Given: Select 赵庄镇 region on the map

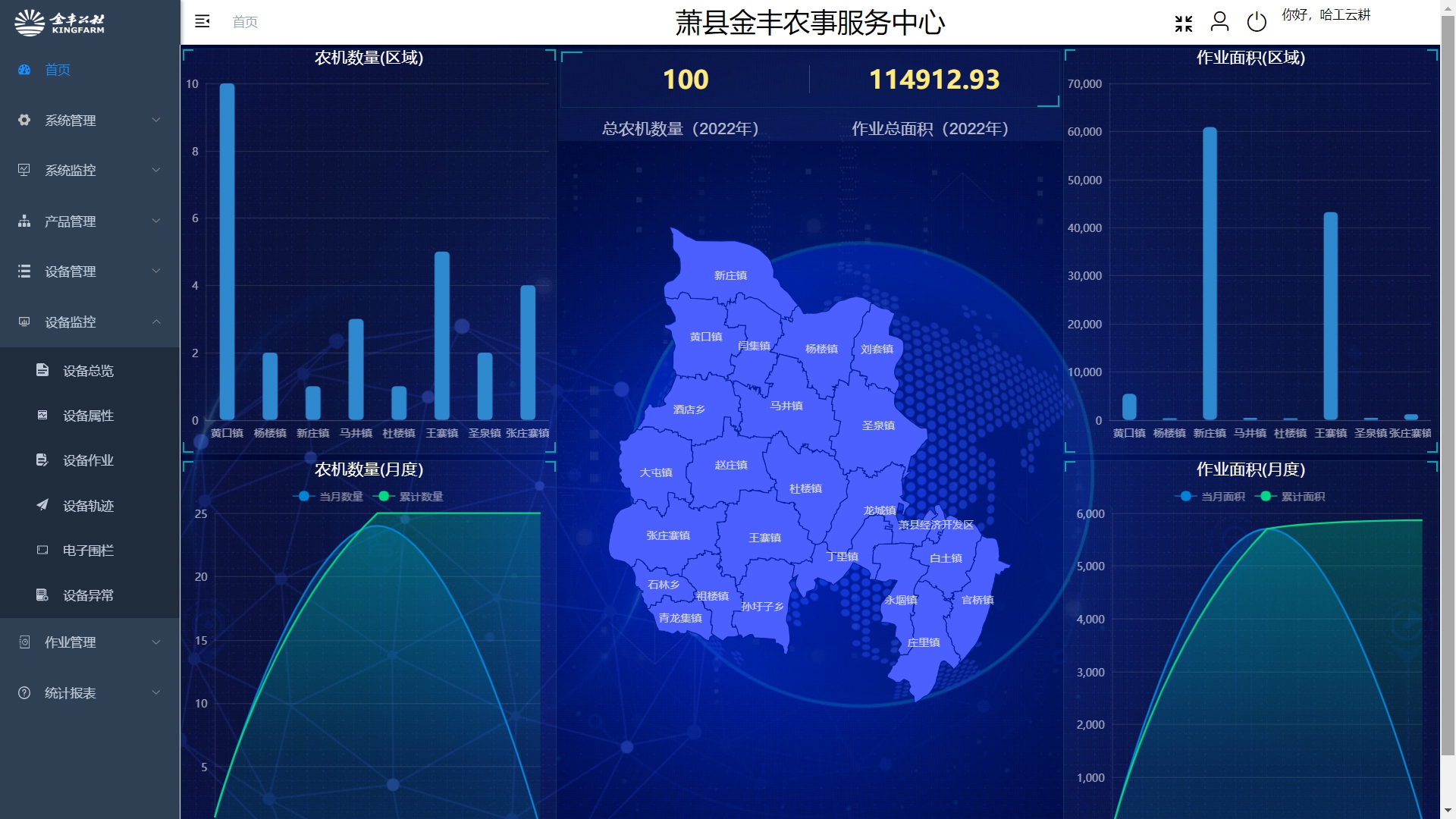Looking at the screenshot, I should point(731,465).
